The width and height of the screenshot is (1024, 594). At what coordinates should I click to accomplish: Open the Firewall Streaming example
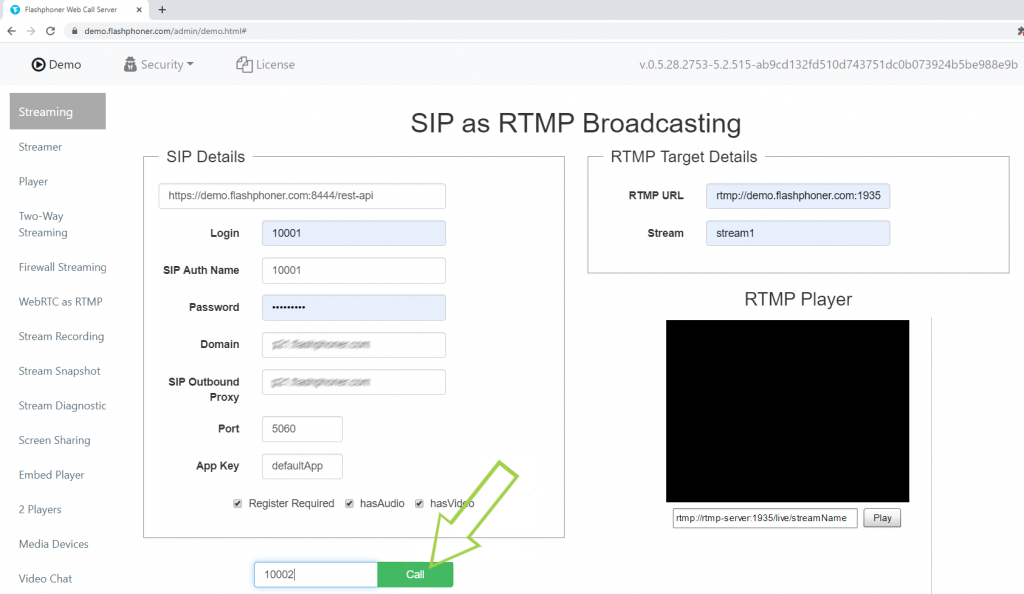tap(63, 267)
